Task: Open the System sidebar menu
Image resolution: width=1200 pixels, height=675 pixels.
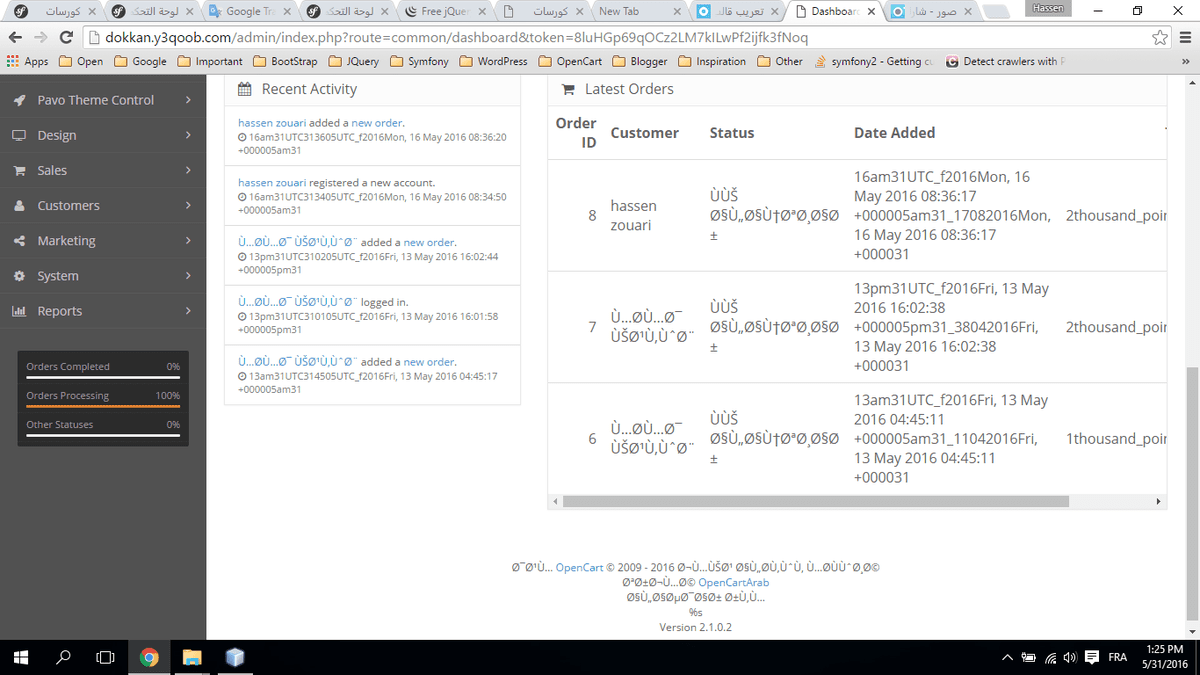Action: click(103, 275)
